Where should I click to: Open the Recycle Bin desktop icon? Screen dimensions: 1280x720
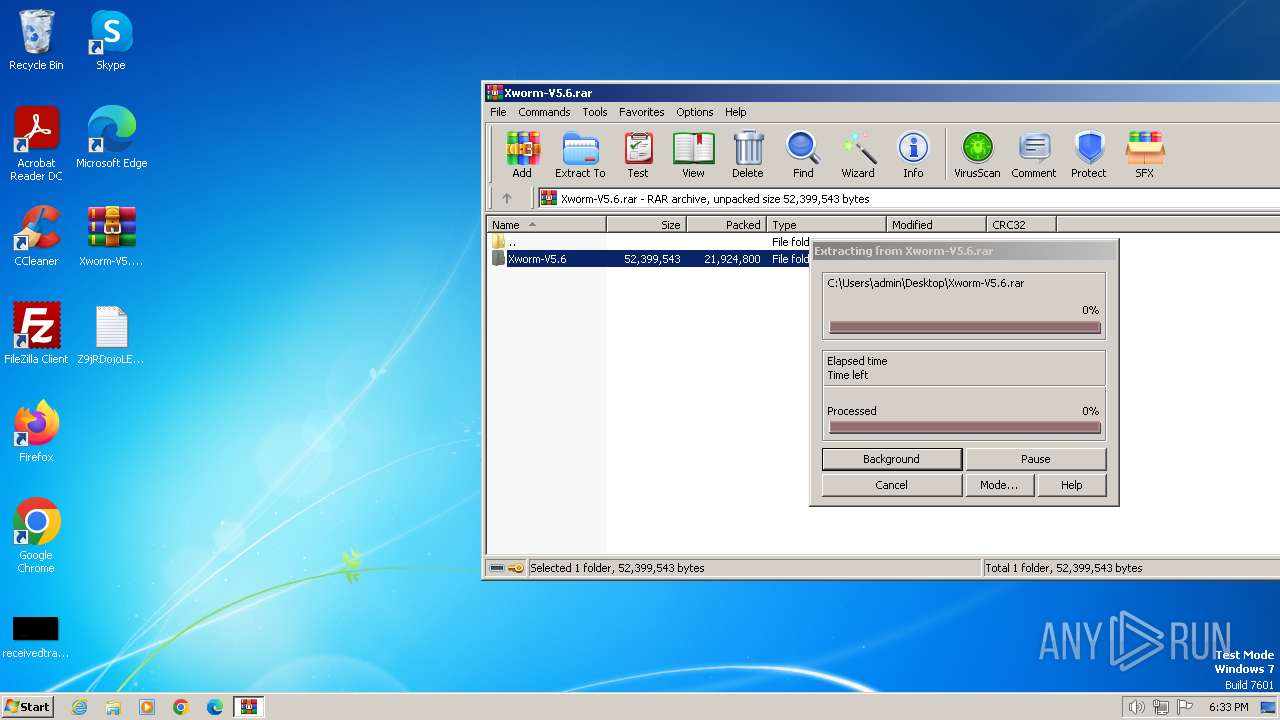tap(36, 40)
